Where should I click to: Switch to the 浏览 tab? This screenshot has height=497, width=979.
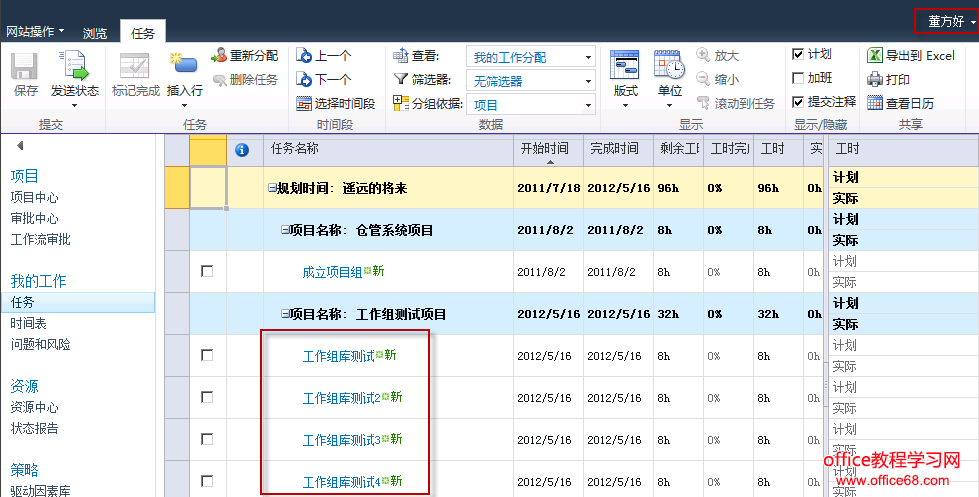(x=95, y=33)
